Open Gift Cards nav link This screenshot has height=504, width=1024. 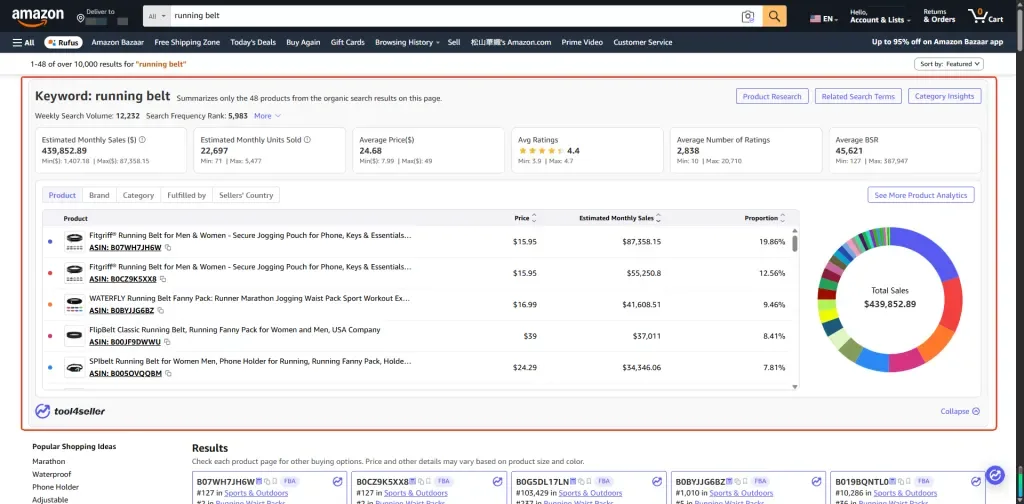click(347, 42)
